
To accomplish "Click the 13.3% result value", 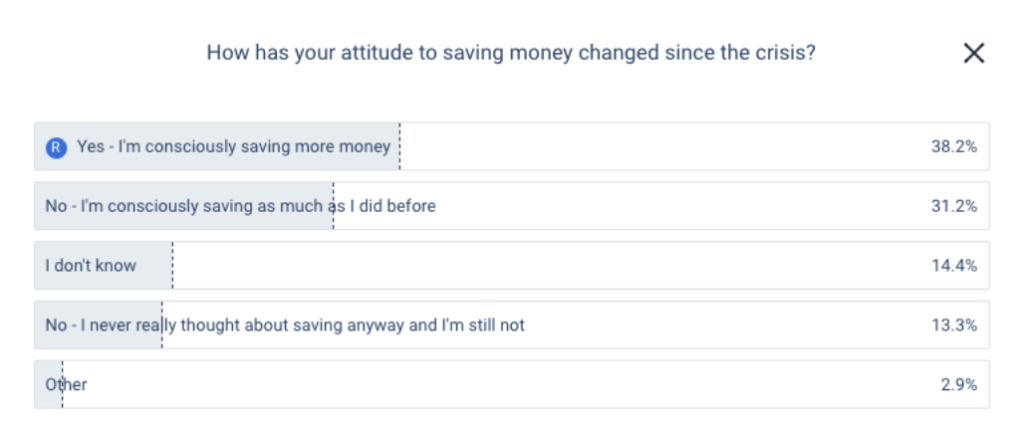I will [953, 325].
